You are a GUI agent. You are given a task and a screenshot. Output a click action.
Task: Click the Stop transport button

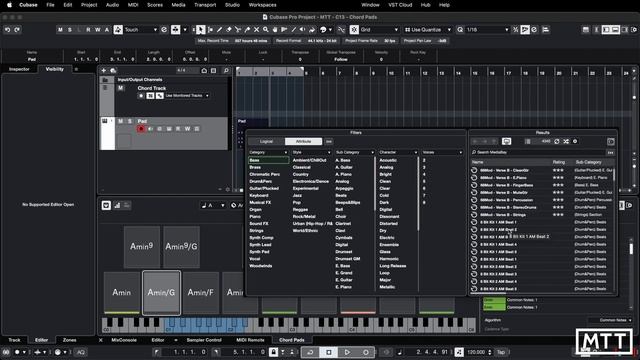pos(329,352)
